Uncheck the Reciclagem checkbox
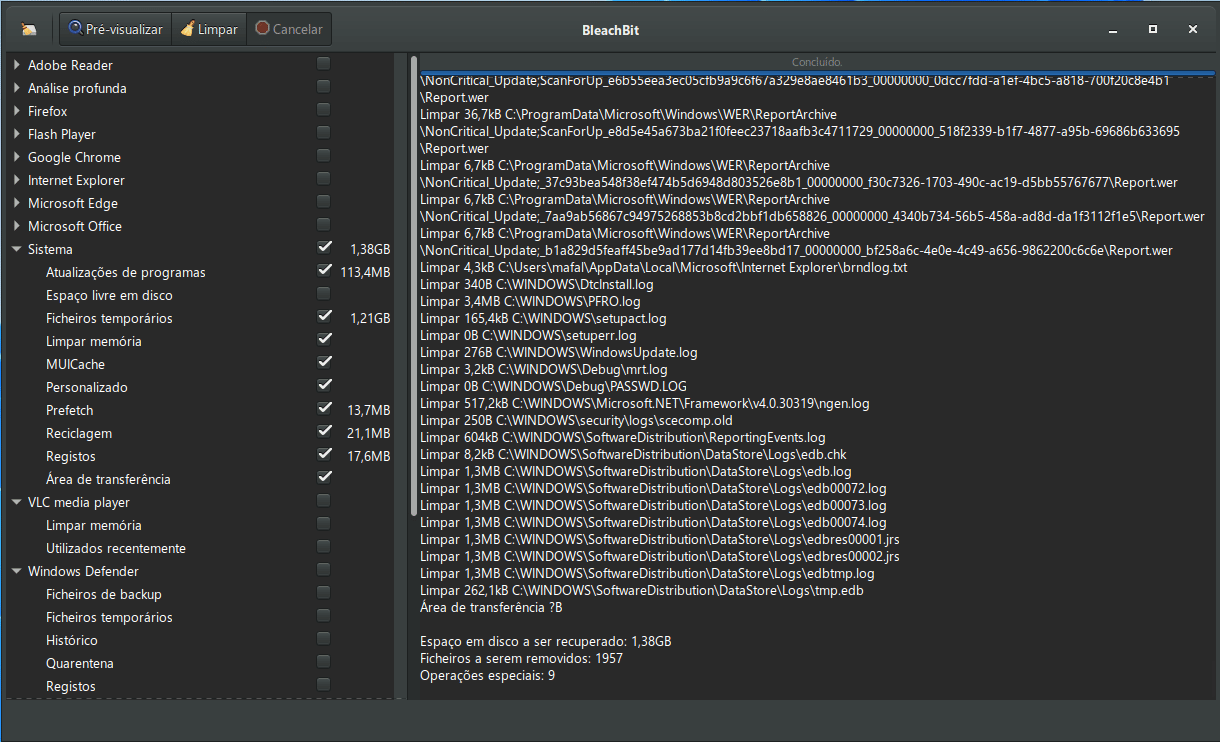 [324, 432]
